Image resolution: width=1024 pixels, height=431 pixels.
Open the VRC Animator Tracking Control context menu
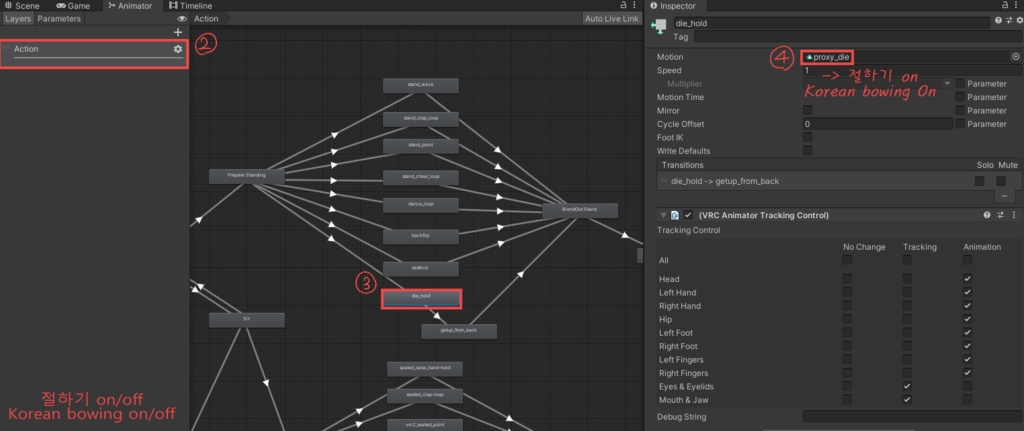tap(1014, 215)
